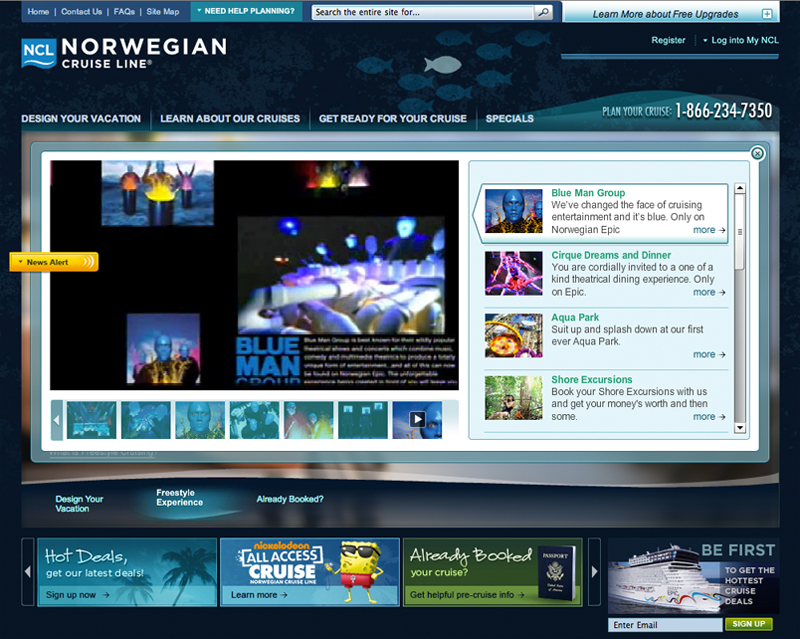Expand the yellow News Alert tab
Image resolution: width=800 pixels, height=639 pixels.
tap(54, 262)
